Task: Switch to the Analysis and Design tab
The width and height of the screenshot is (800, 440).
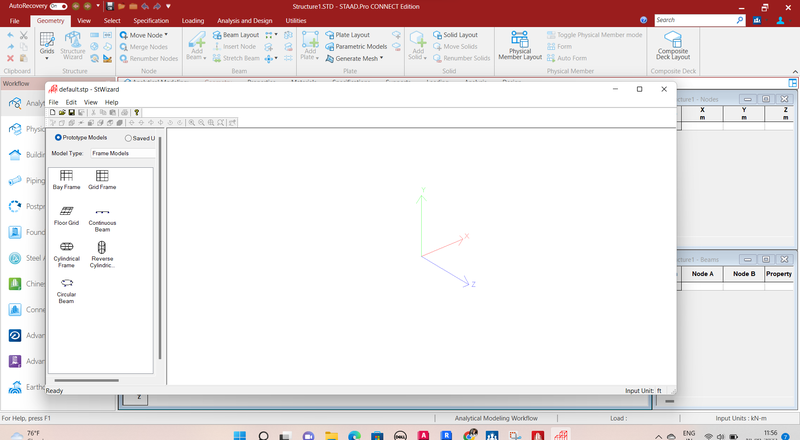Action: tap(244, 21)
